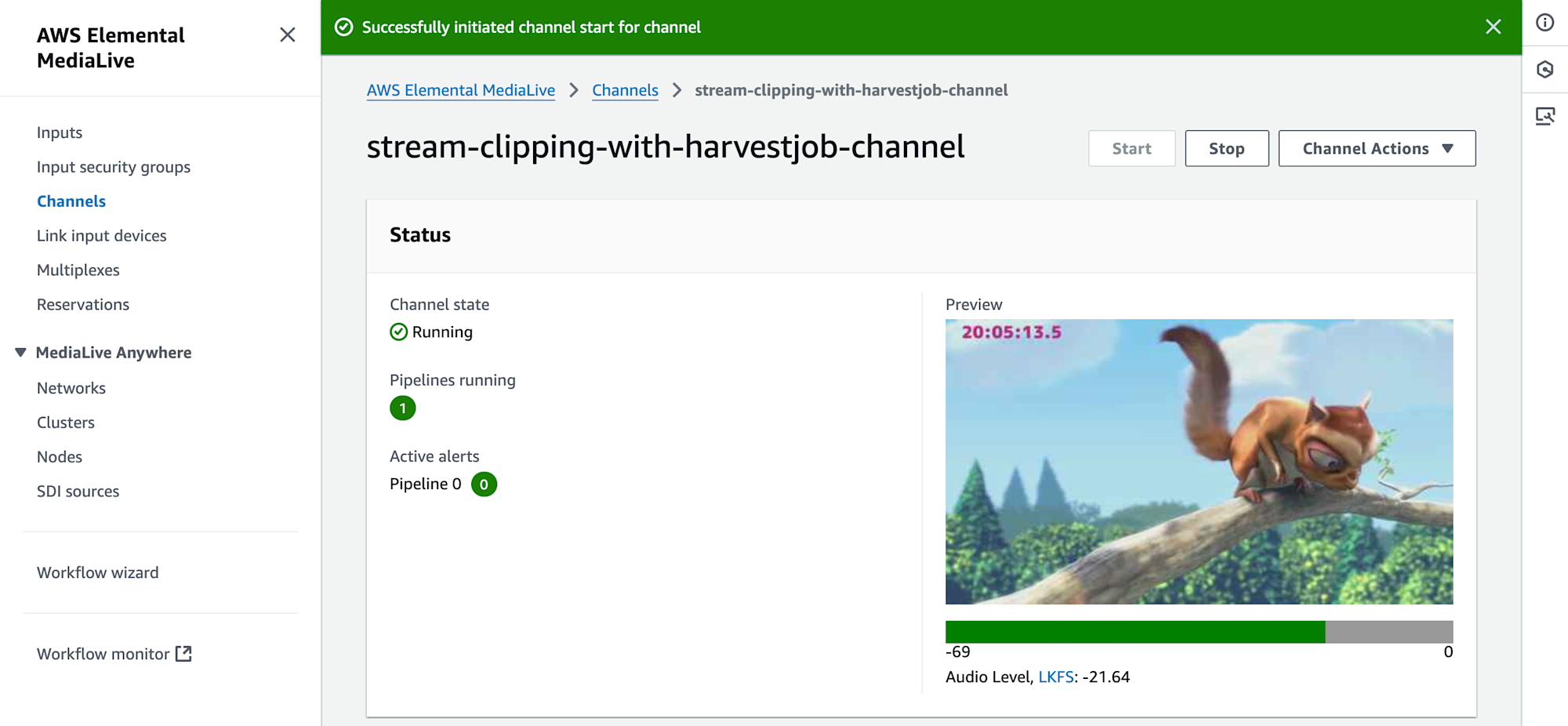Navigate to Multiplexes
The image size is (1568, 726).
(78, 270)
